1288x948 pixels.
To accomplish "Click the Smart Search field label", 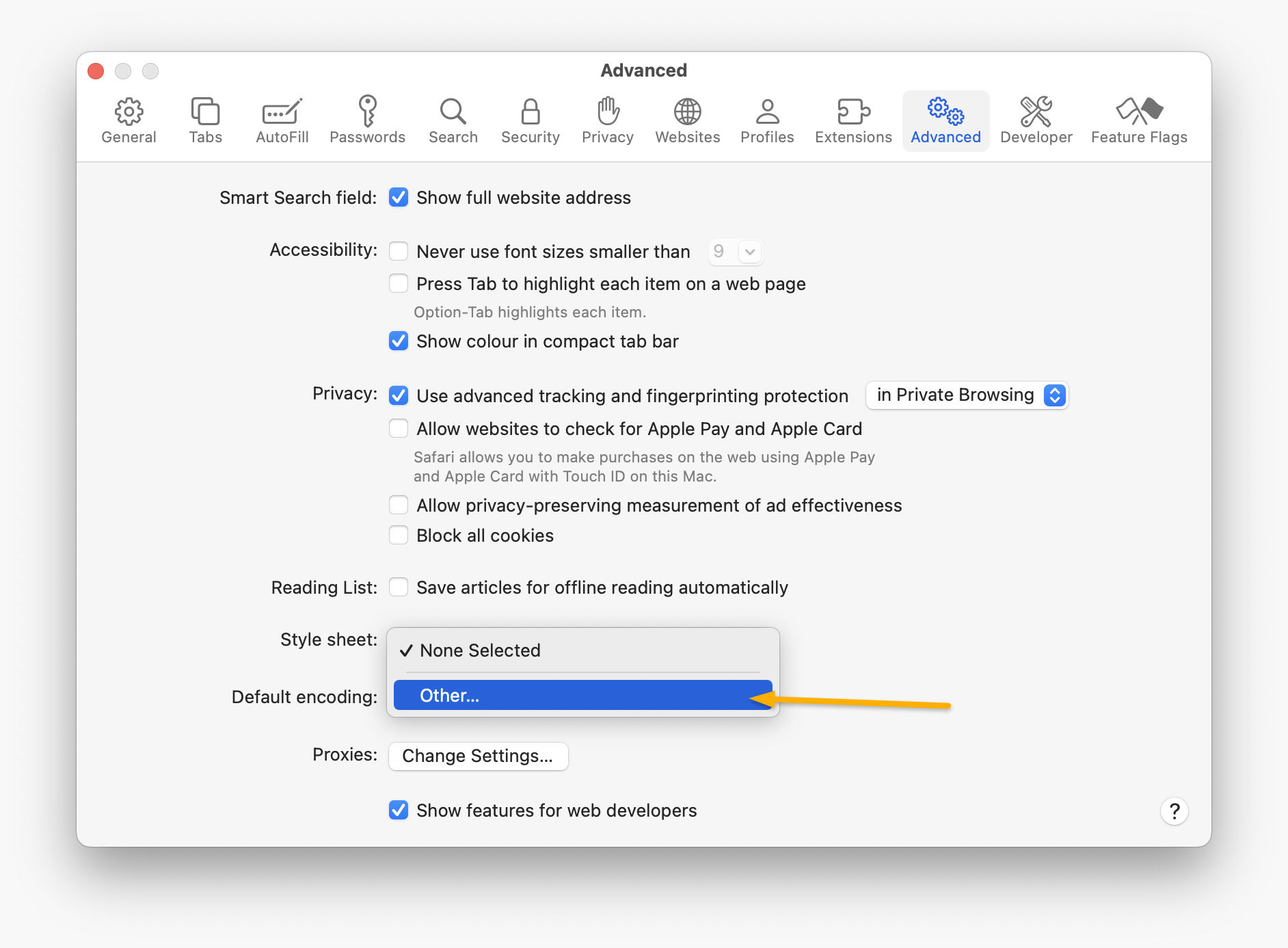I will 298,198.
